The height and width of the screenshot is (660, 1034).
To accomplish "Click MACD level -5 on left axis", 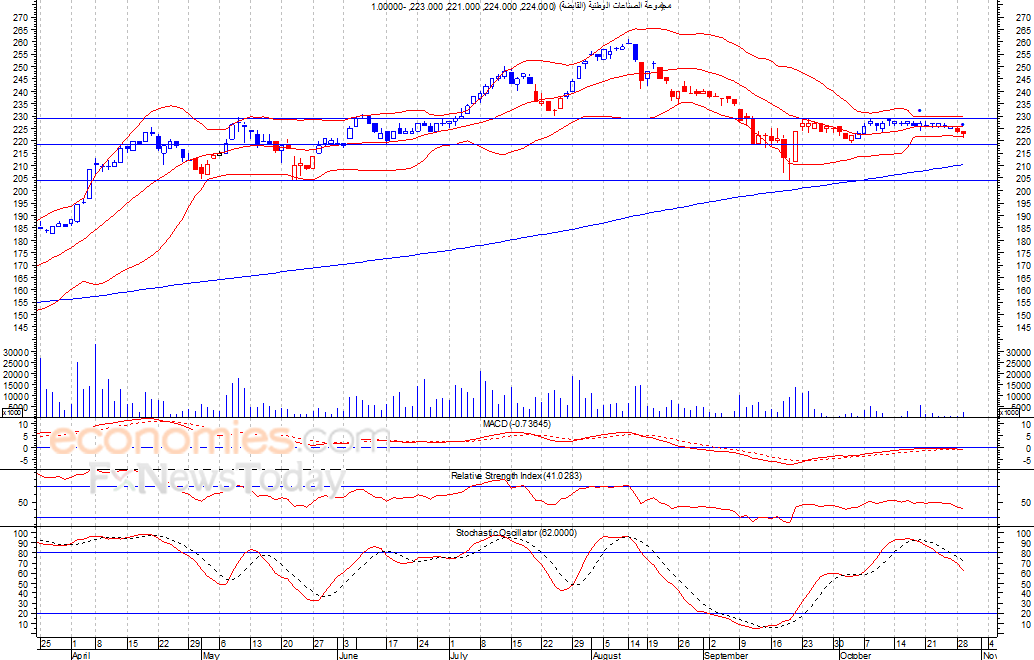I will point(23,461).
